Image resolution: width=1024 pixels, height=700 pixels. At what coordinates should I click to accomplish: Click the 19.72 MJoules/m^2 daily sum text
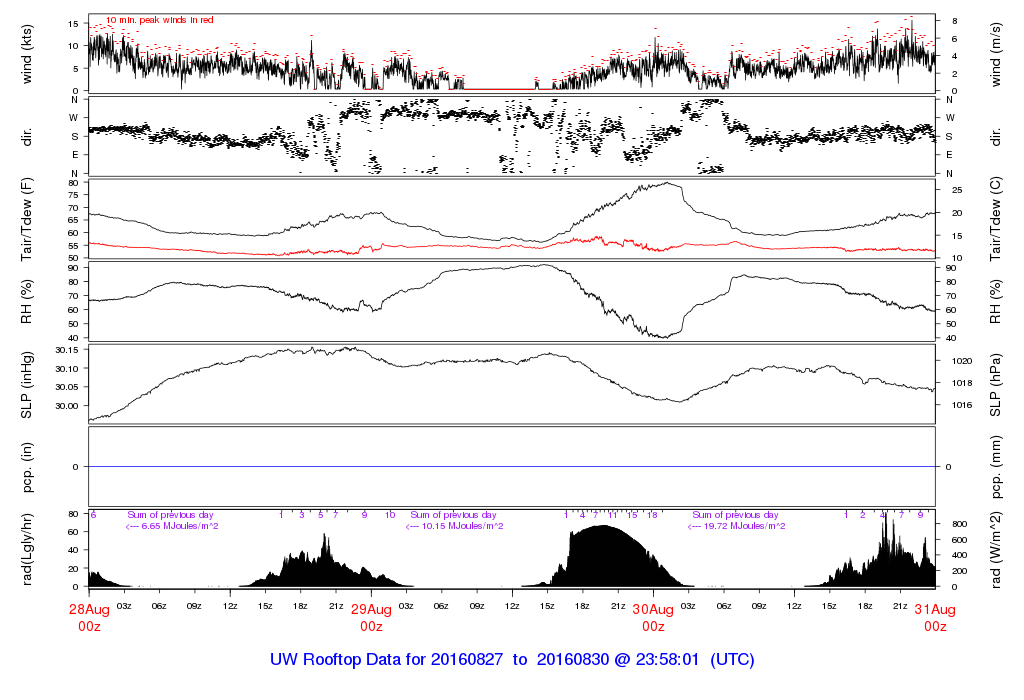737,526
